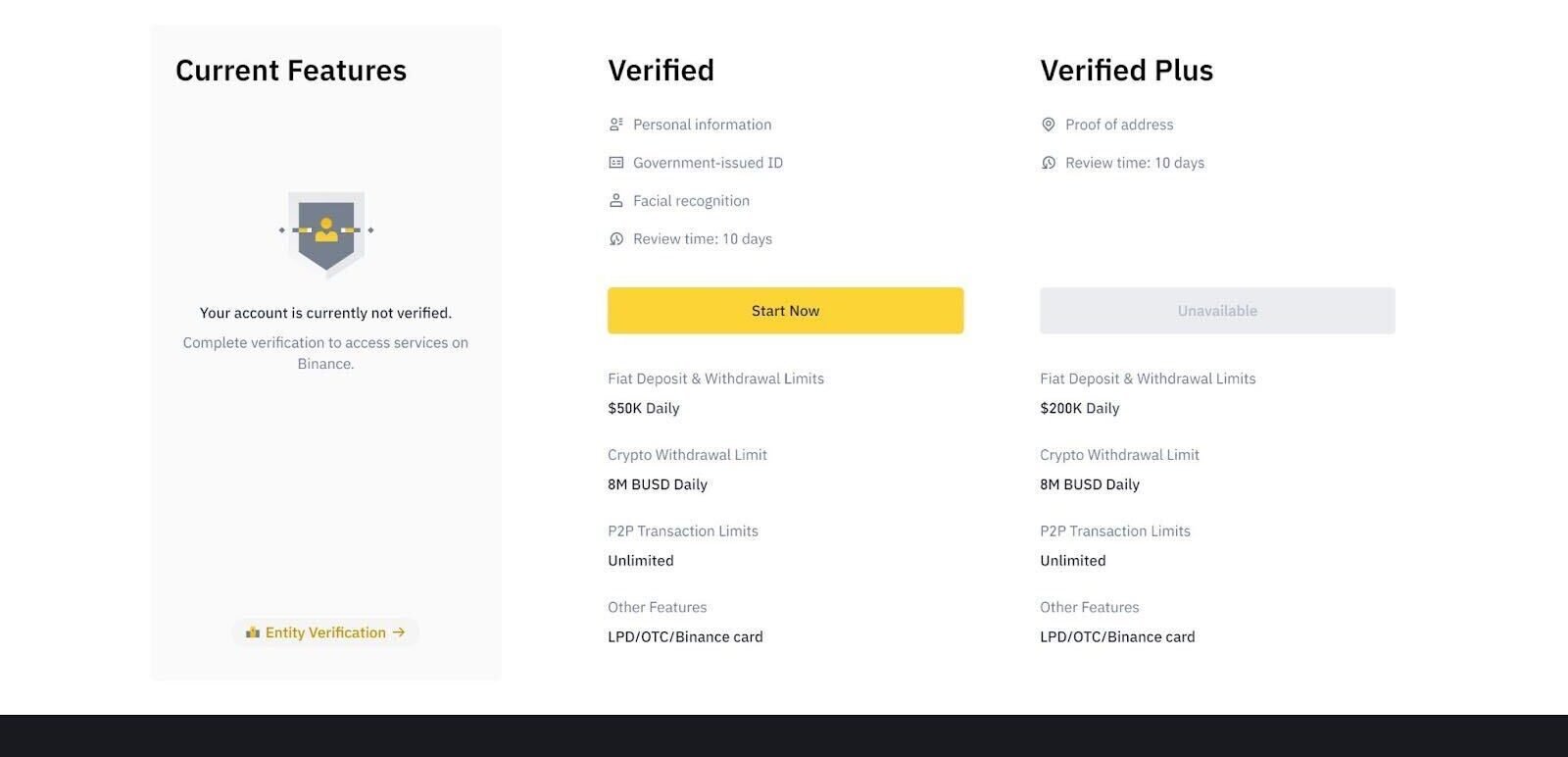Image resolution: width=1568 pixels, height=757 pixels.
Task: Click the 'Your account is currently not verified' message
Action: coord(325,313)
